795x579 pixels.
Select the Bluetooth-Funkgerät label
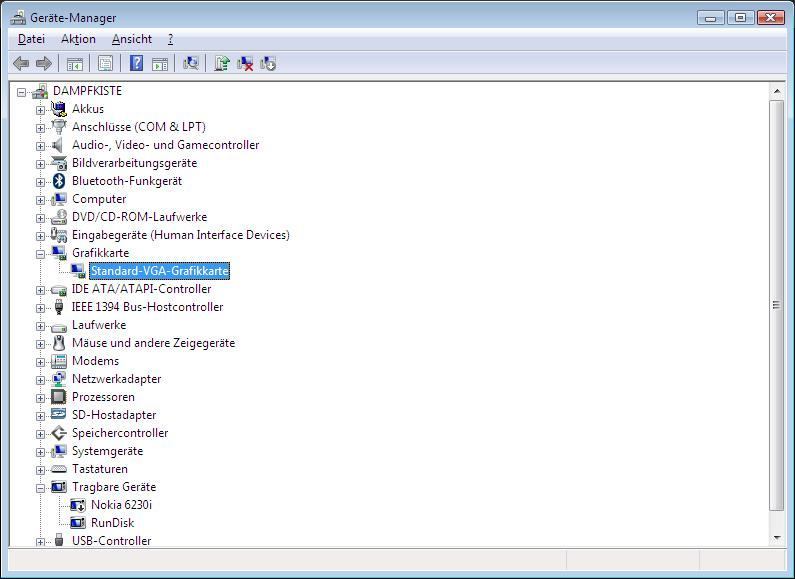[x=127, y=181]
